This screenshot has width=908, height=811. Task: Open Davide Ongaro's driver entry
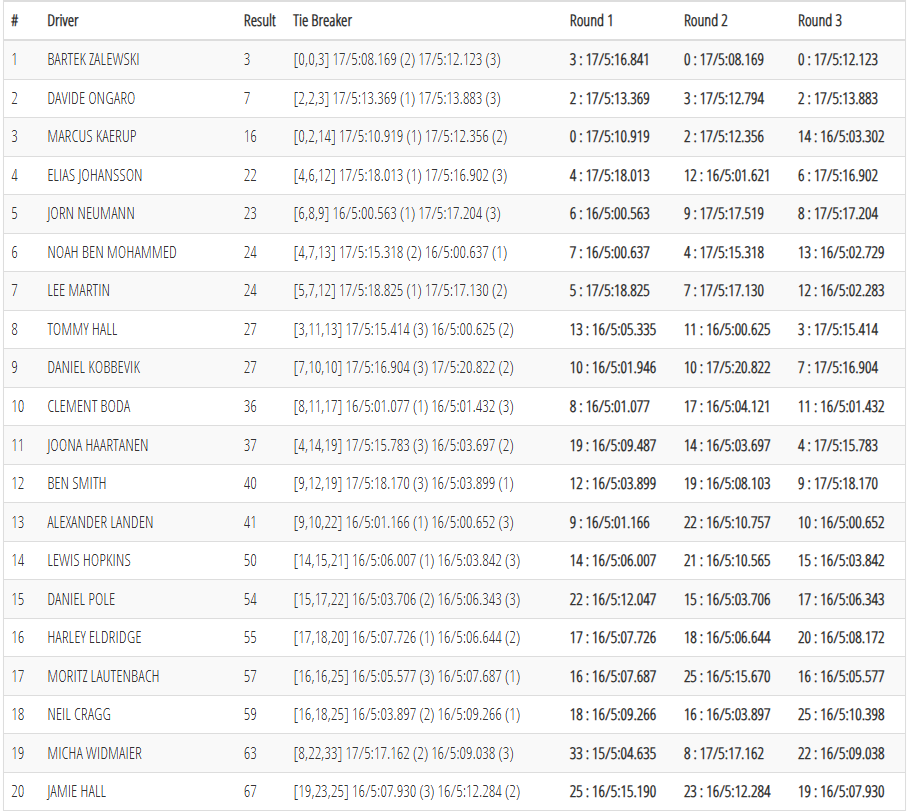[x=91, y=99]
